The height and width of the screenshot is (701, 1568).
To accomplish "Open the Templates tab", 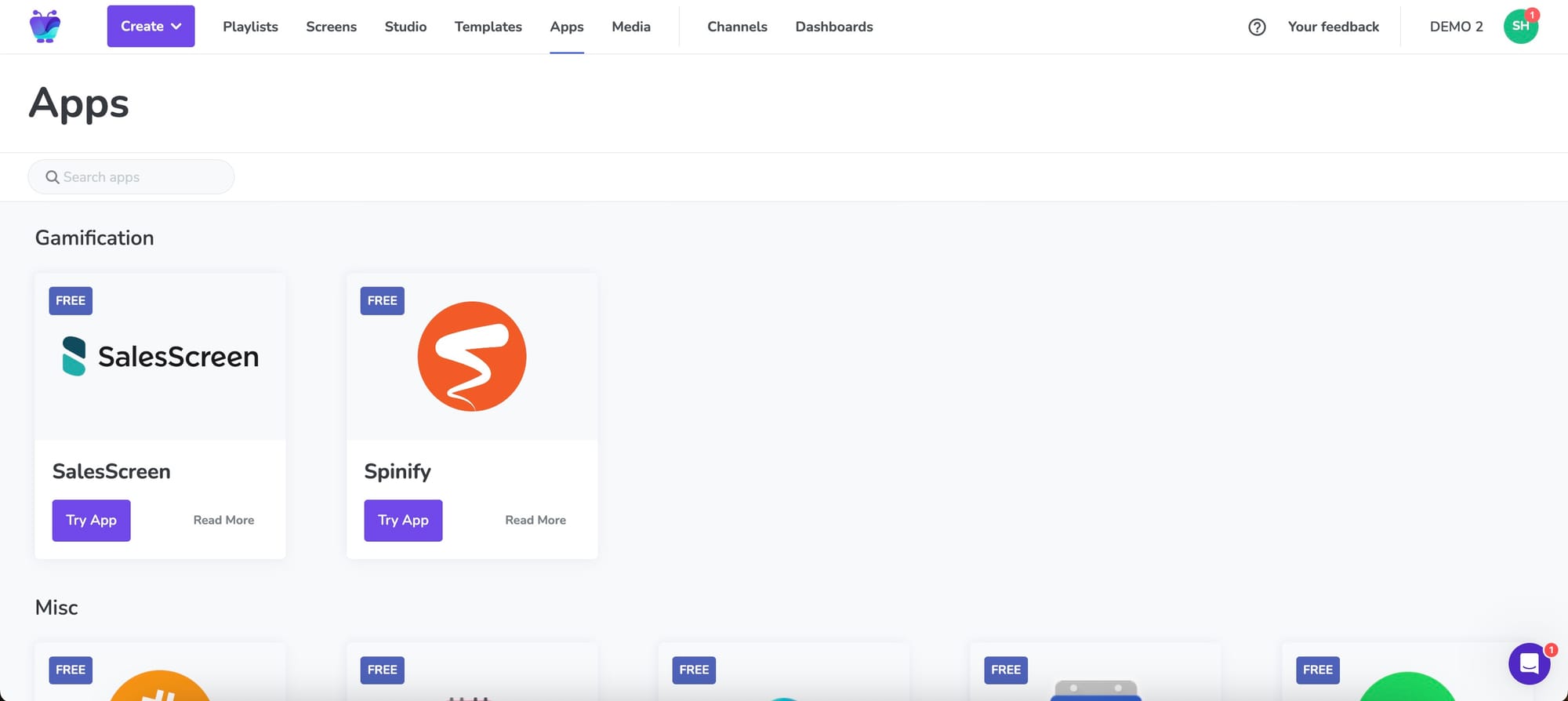I will [x=488, y=27].
